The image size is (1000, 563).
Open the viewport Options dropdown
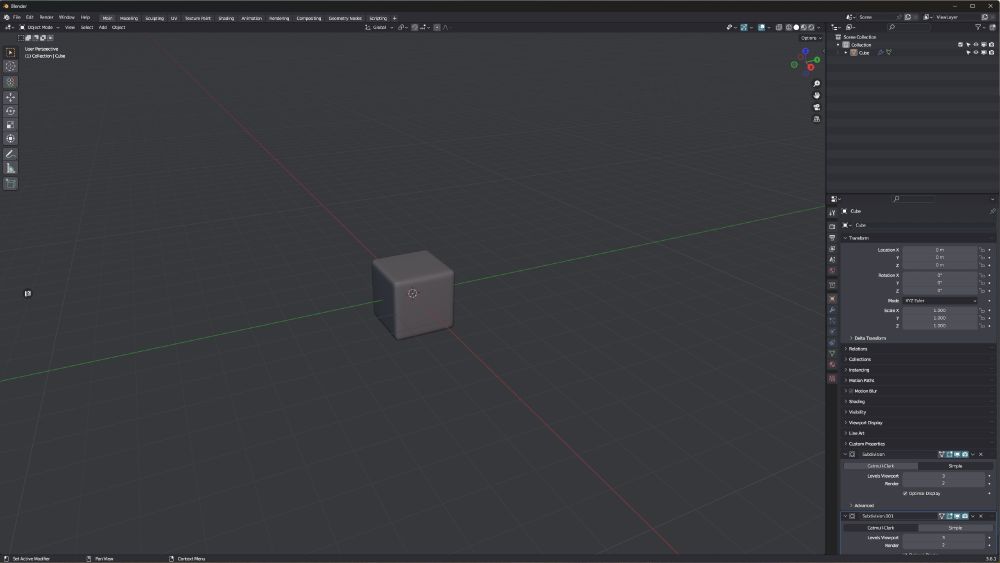coord(811,38)
